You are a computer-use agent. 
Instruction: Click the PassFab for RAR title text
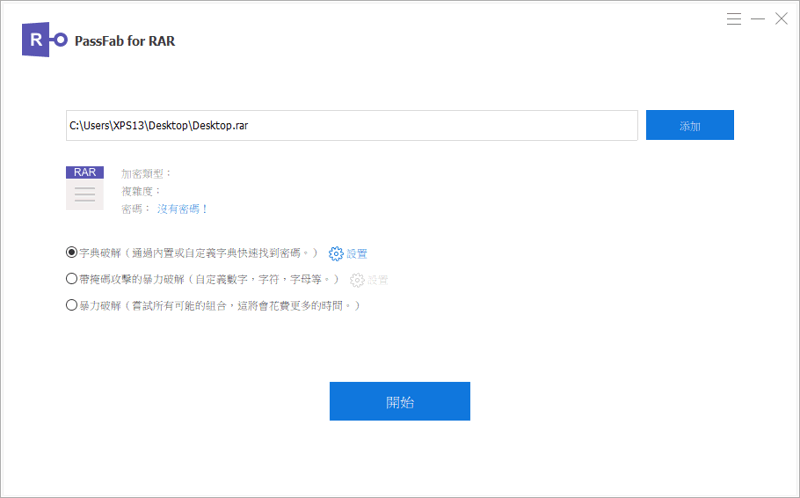click(125, 41)
